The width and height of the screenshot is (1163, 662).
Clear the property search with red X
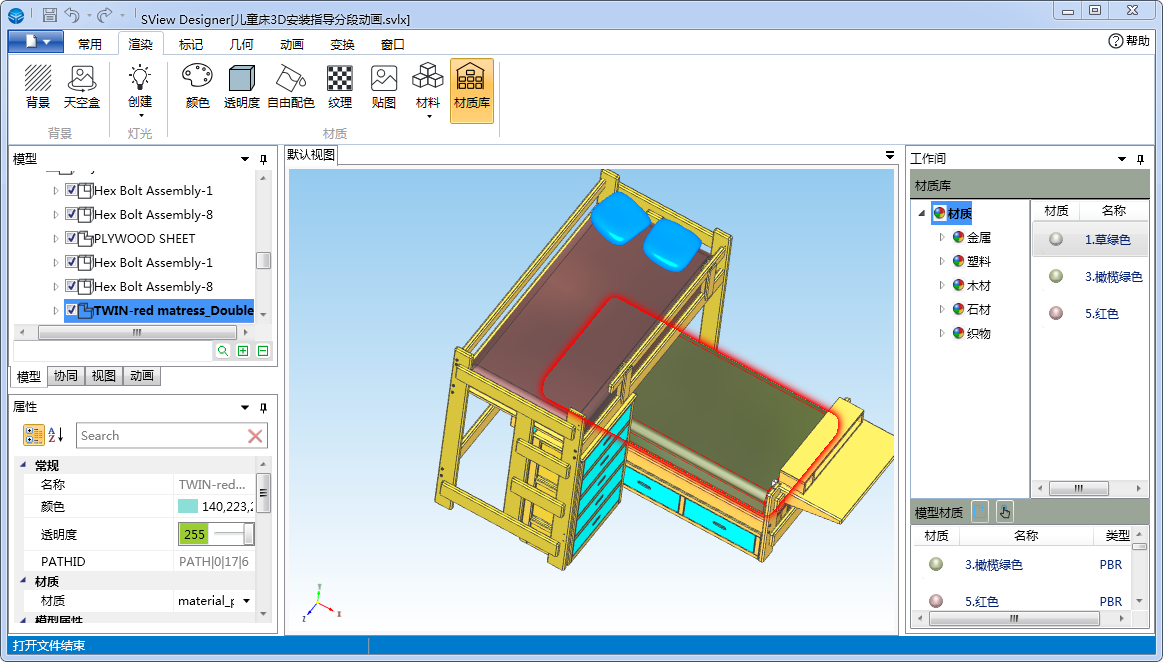(x=255, y=436)
